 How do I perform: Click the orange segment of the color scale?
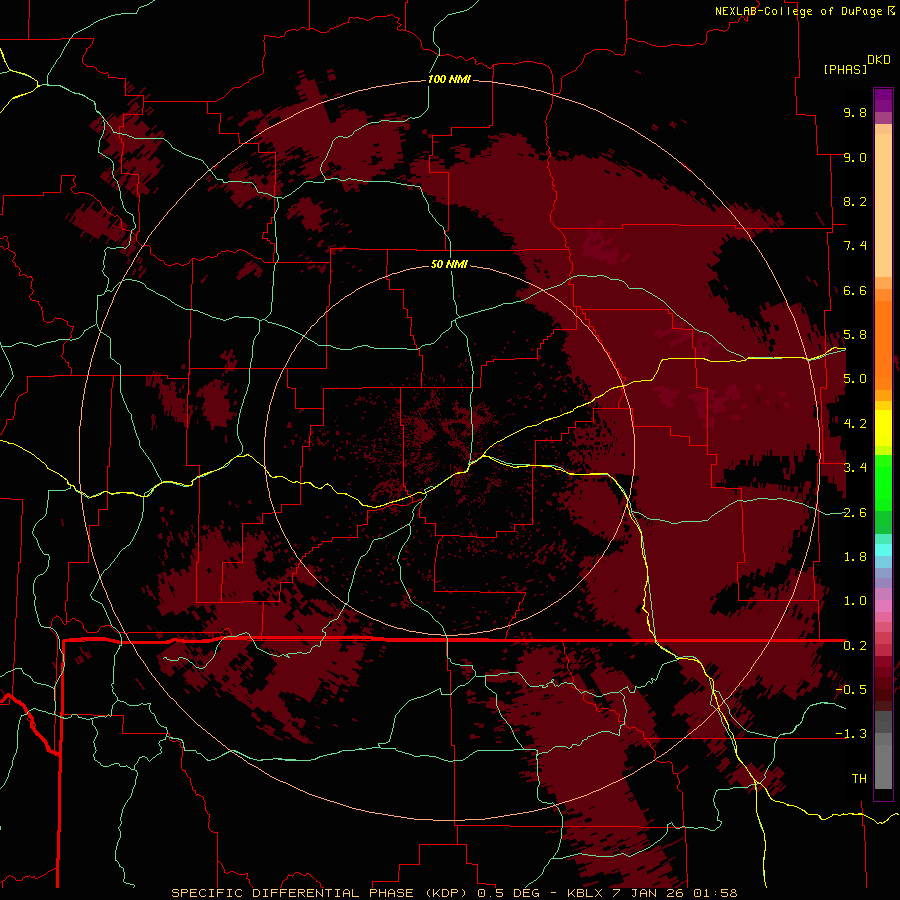(883, 344)
